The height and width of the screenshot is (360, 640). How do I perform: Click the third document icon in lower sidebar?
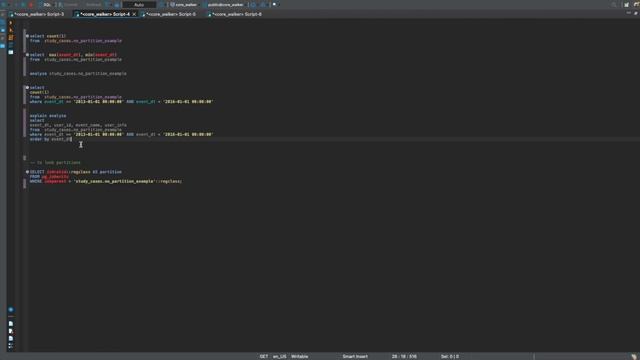11,338
